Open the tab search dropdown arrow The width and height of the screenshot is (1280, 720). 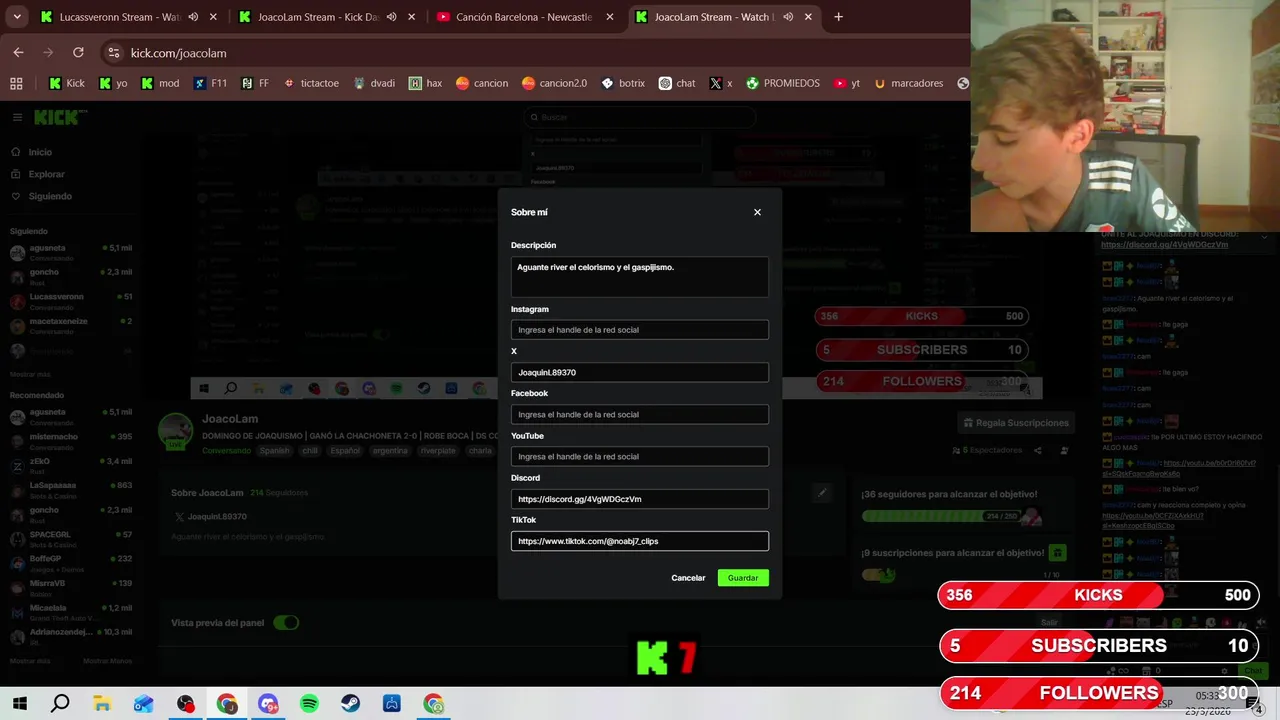click(17, 17)
